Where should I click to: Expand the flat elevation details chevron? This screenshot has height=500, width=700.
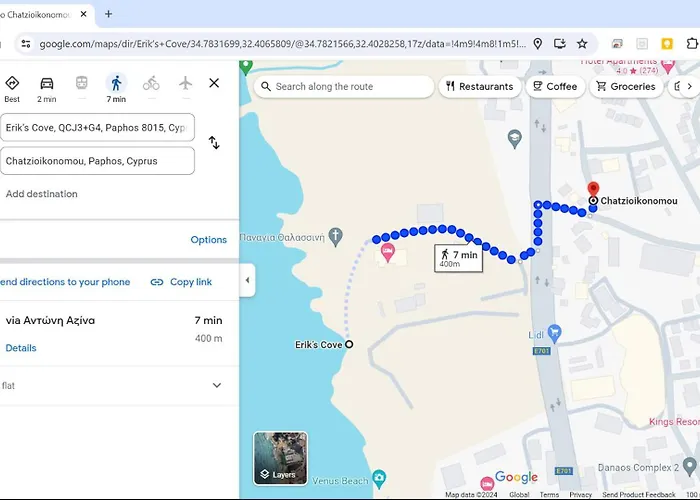click(x=217, y=385)
